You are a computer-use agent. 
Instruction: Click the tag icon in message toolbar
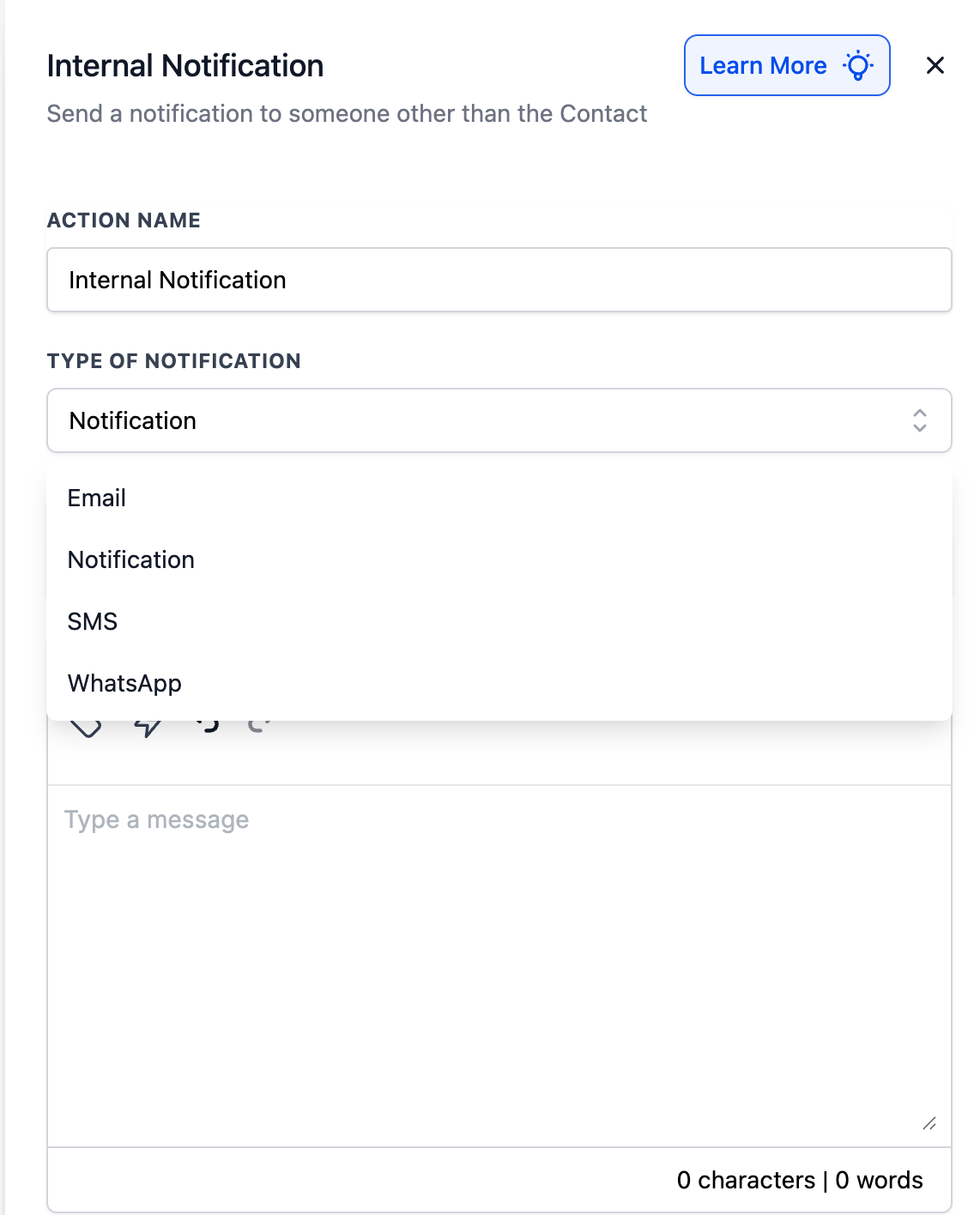tap(86, 728)
